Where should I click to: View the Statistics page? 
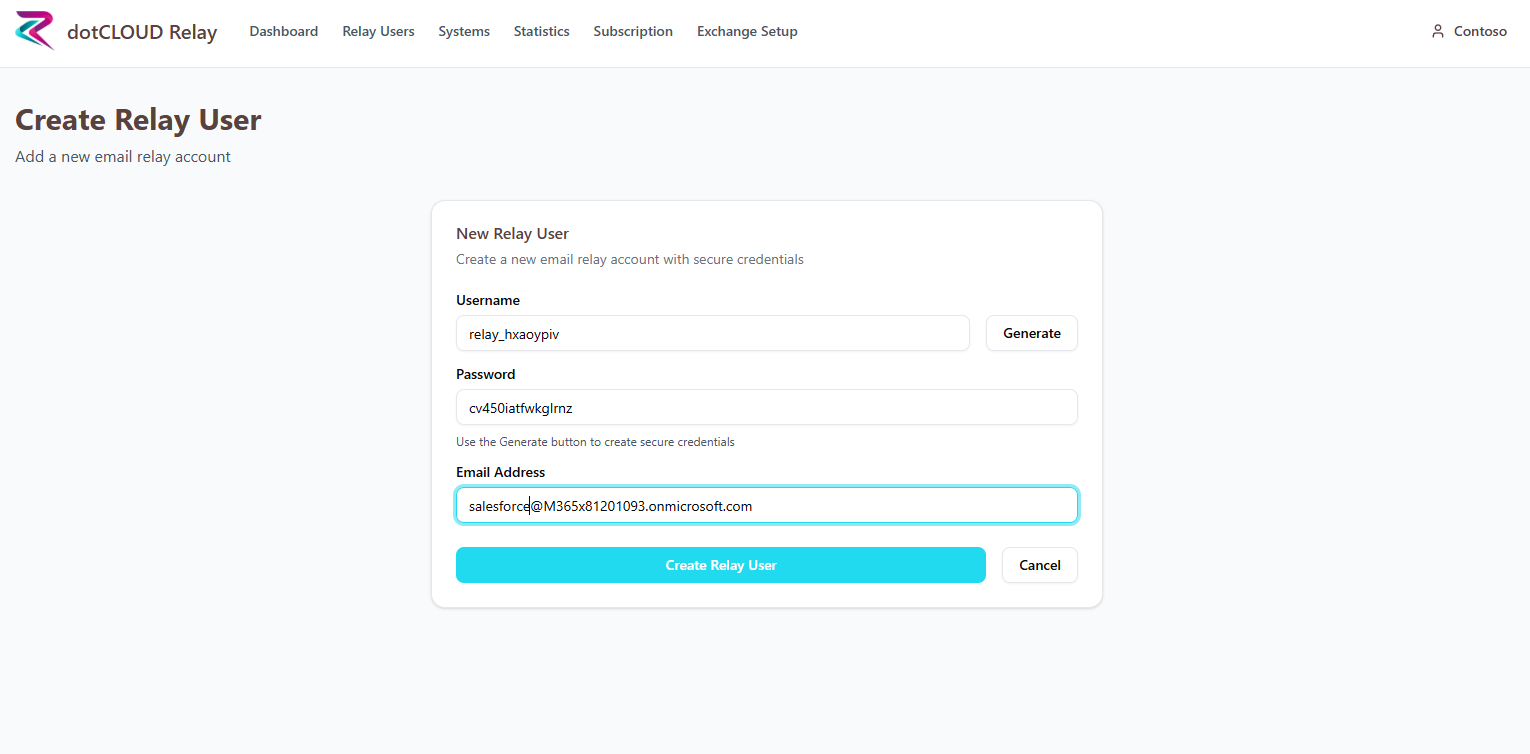(x=541, y=31)
